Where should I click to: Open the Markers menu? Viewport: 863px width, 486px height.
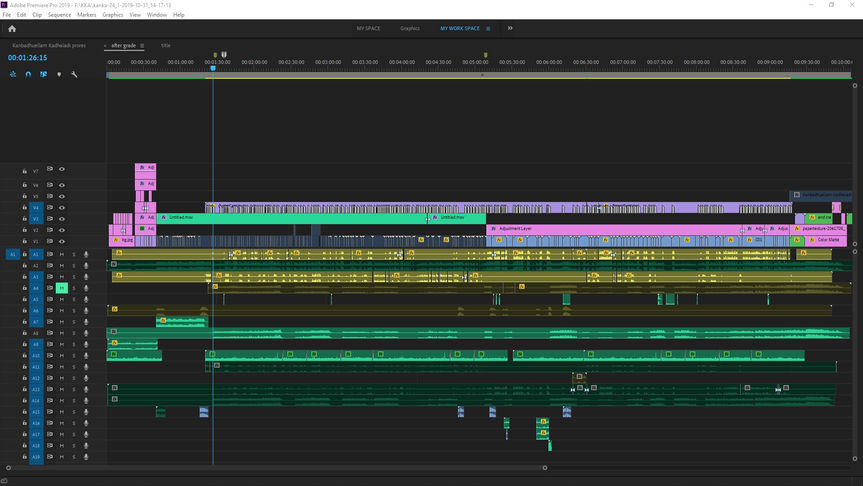pyautogui.click(x=86, y=15)
